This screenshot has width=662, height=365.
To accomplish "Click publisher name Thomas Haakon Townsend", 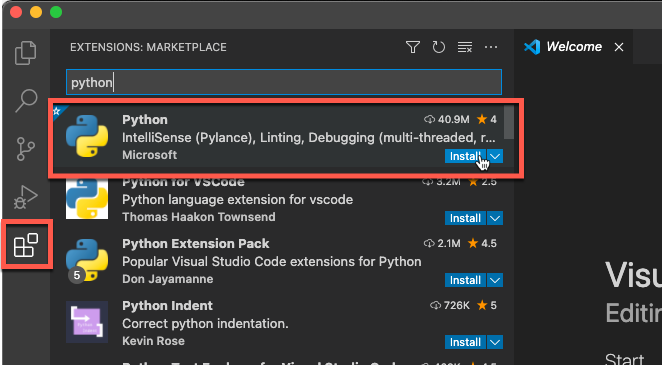I will click(198, 217).
